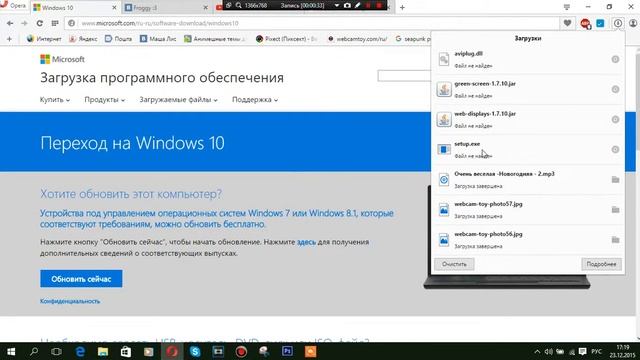This screenshot has width=640, height=360.
Task: Open the Opera menu button
Action: [x=13, y=6]
